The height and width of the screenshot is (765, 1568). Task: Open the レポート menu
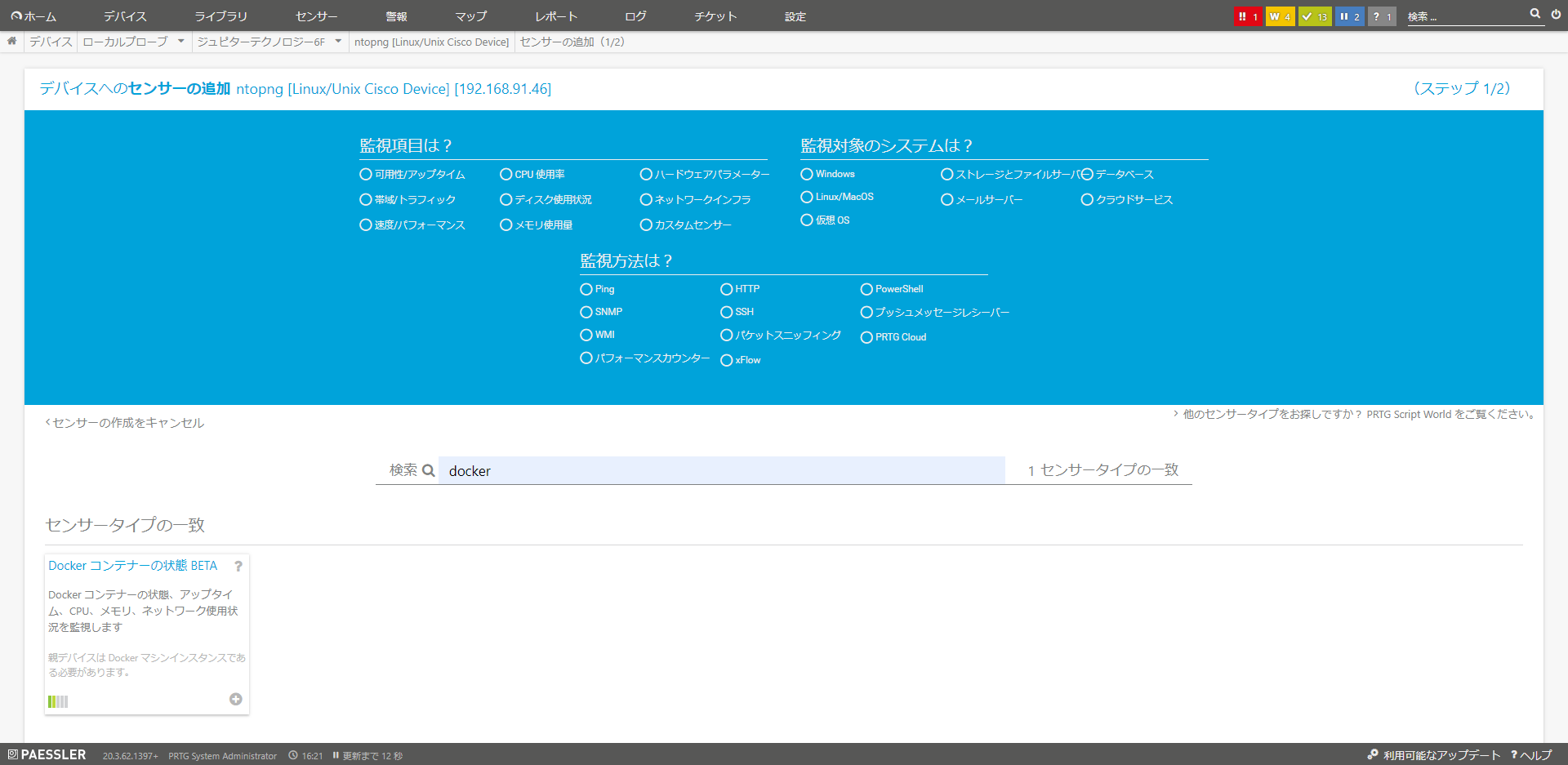tap(556, 16)
